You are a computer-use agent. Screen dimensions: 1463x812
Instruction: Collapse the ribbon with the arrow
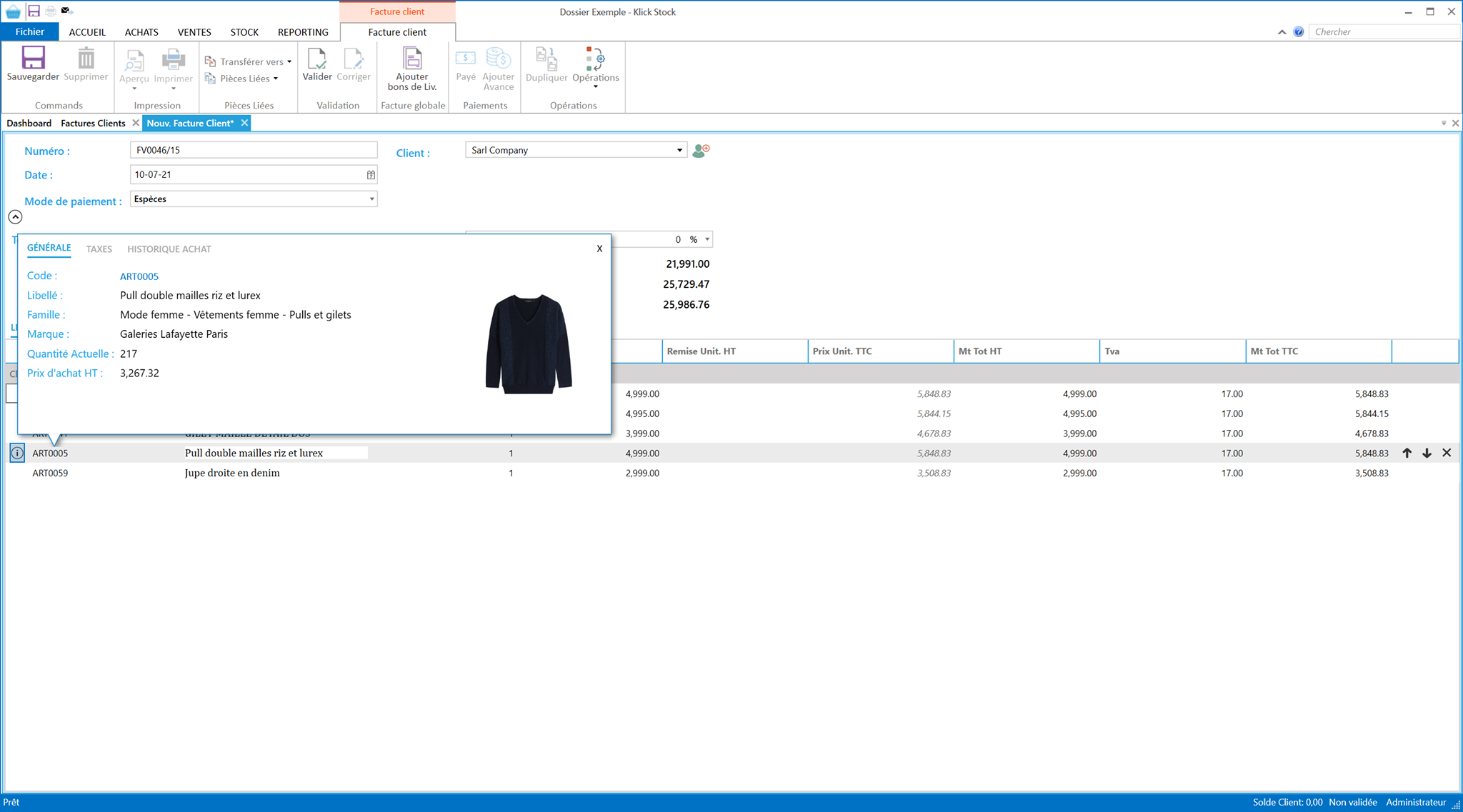click(x=1282, y=32)
